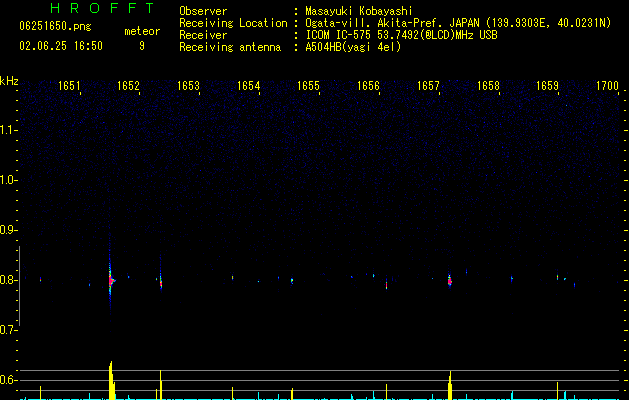
Task: Click the 0.7 kHz frequency label
Action: click(9, 330)
